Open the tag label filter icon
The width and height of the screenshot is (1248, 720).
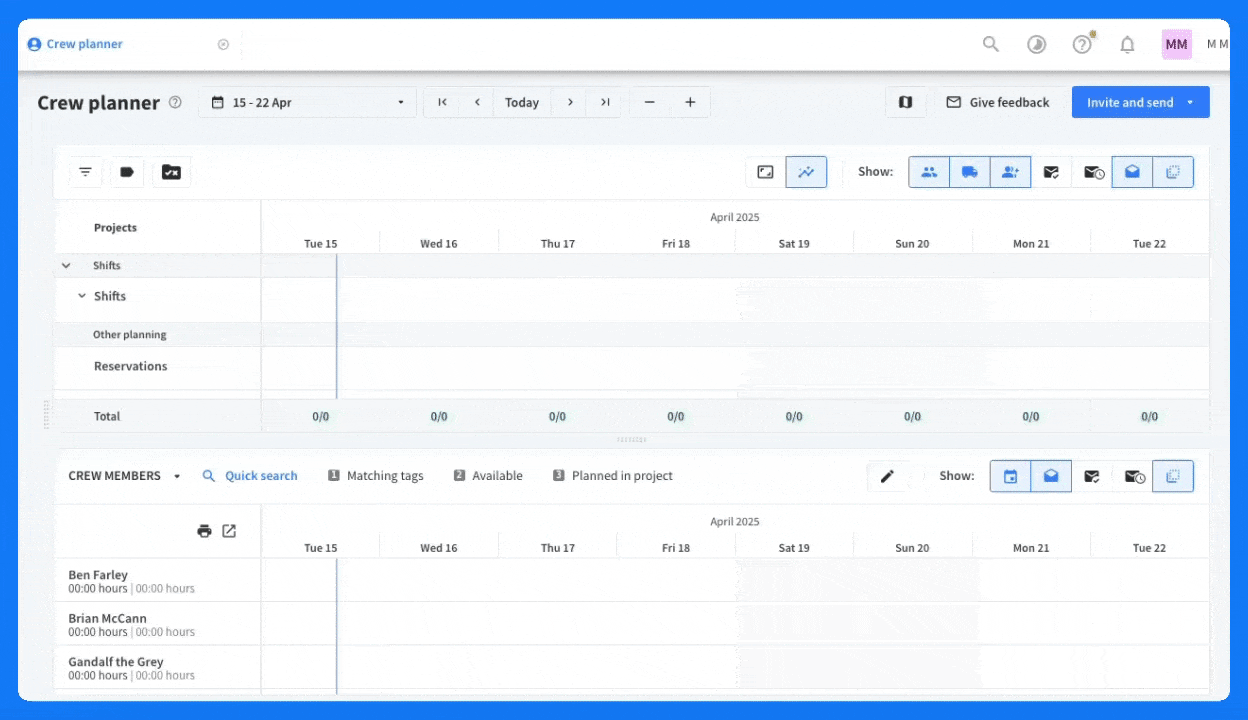[x=127, y=172]
